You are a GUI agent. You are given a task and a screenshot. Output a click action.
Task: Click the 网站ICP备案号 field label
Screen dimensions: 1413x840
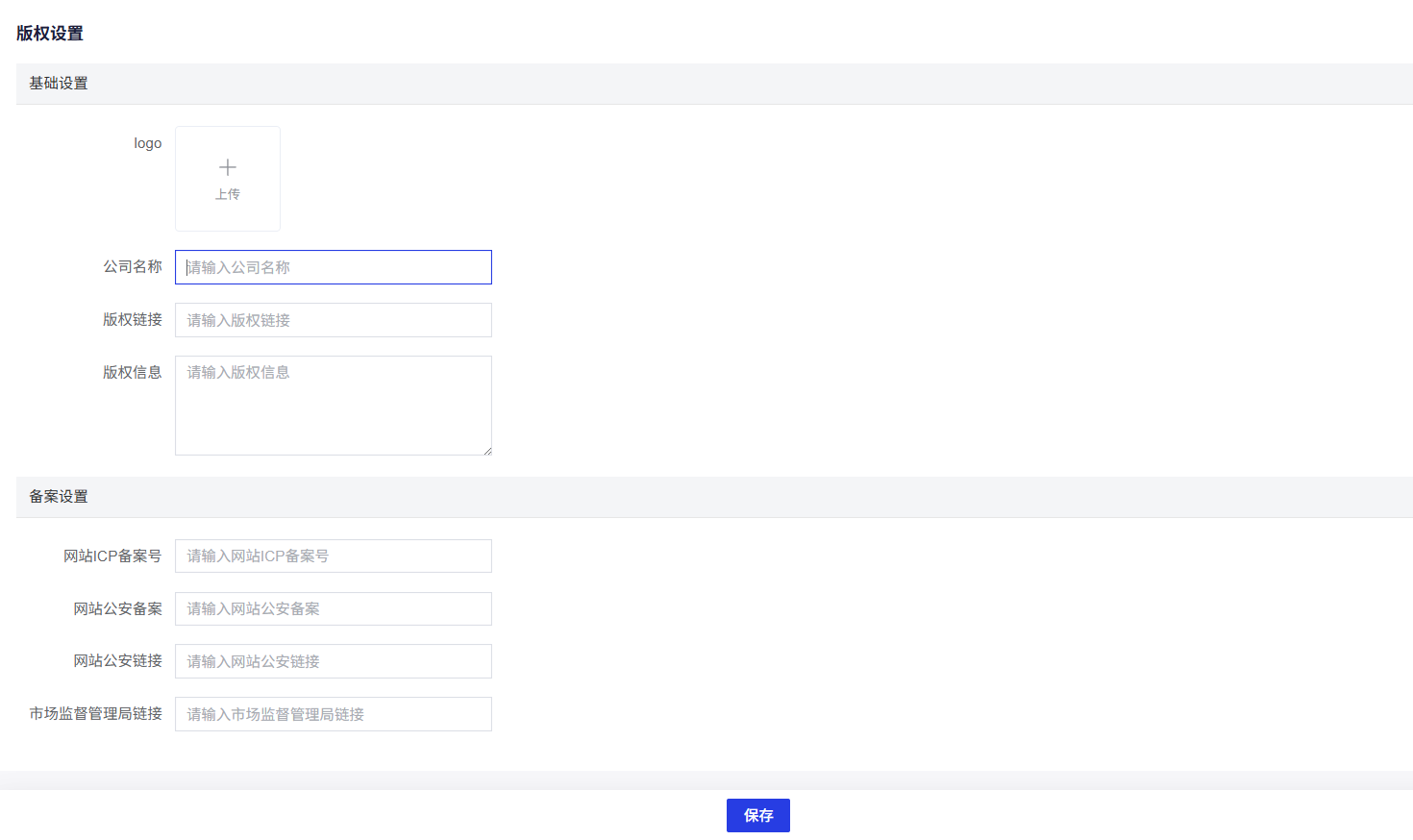[112, 556]
